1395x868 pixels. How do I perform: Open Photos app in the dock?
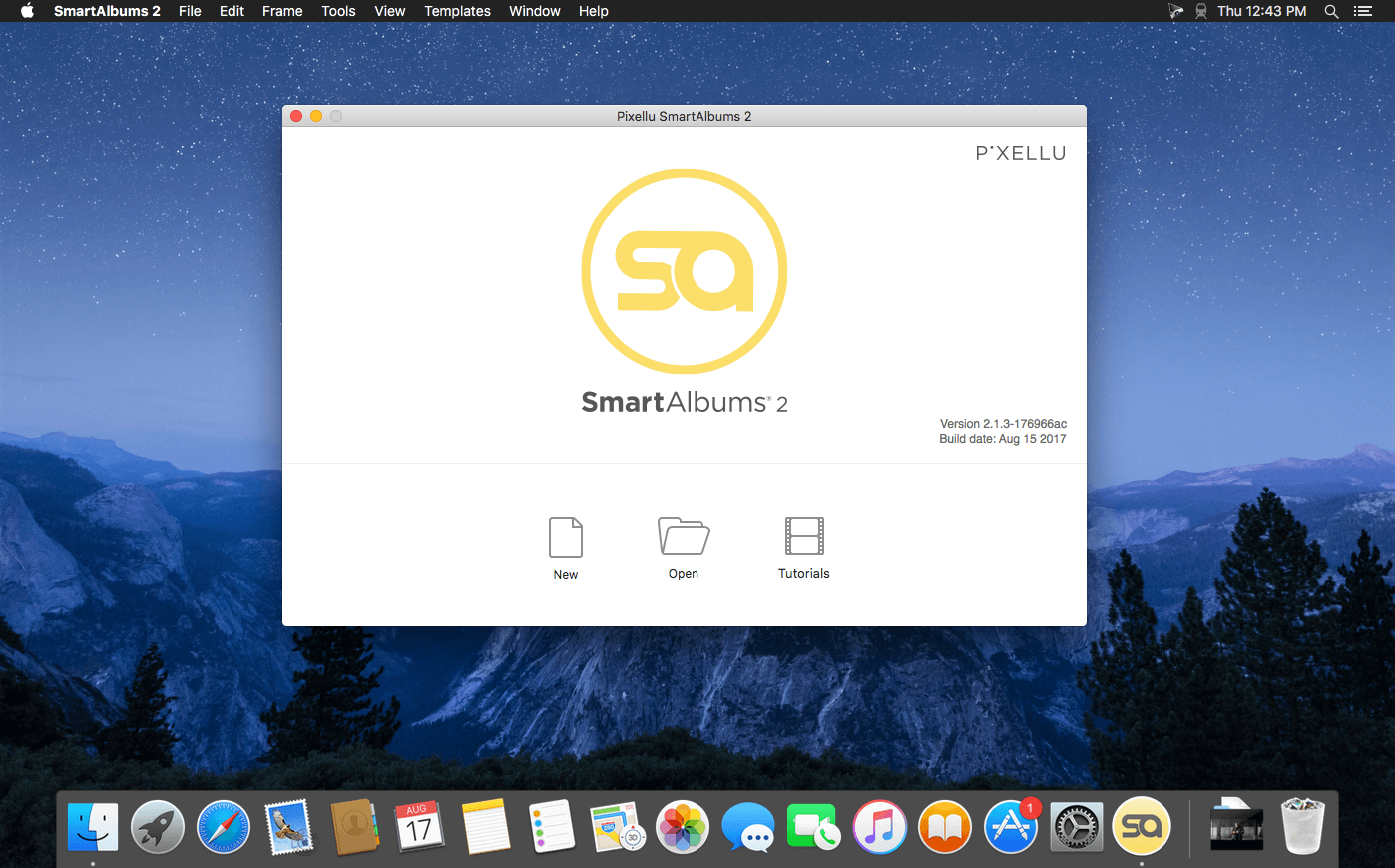pos(683,827)
